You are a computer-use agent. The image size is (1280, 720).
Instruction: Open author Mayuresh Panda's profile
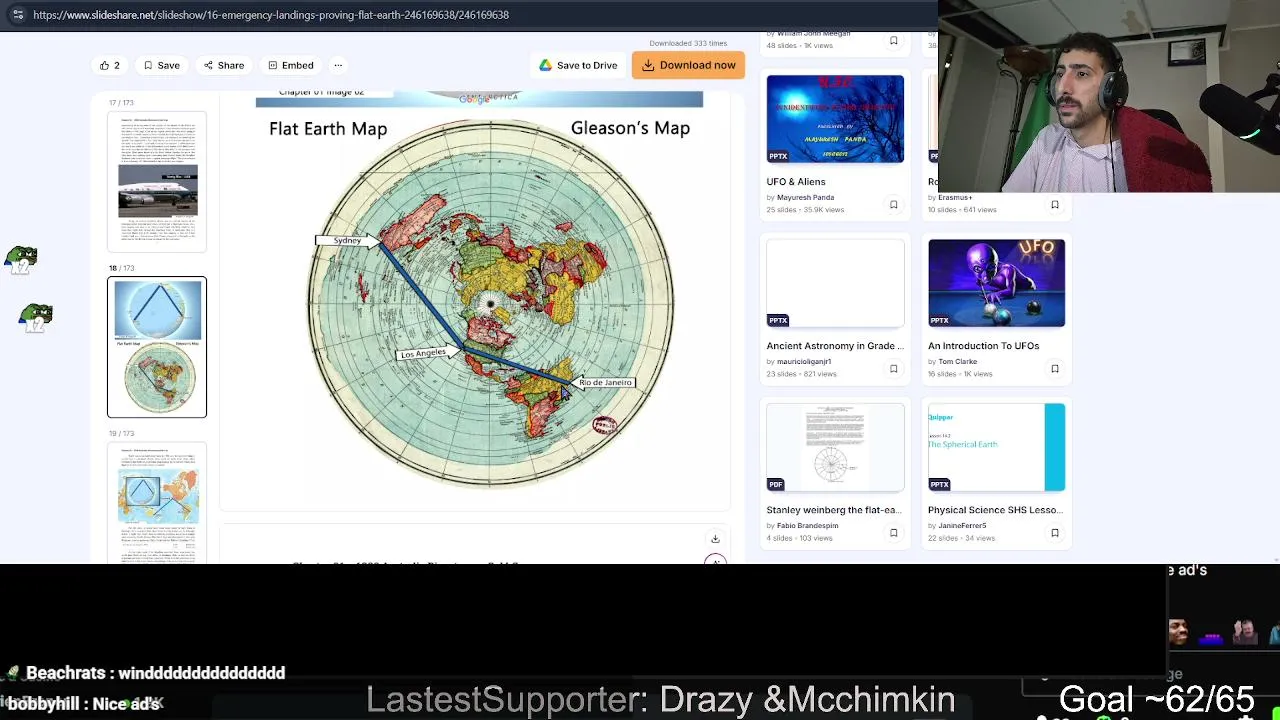(805, 198)
